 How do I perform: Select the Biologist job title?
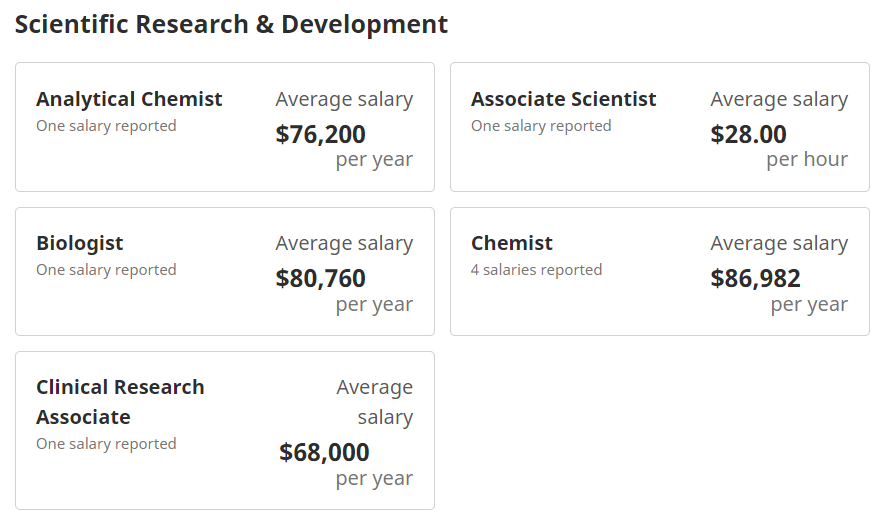[80, 243]
